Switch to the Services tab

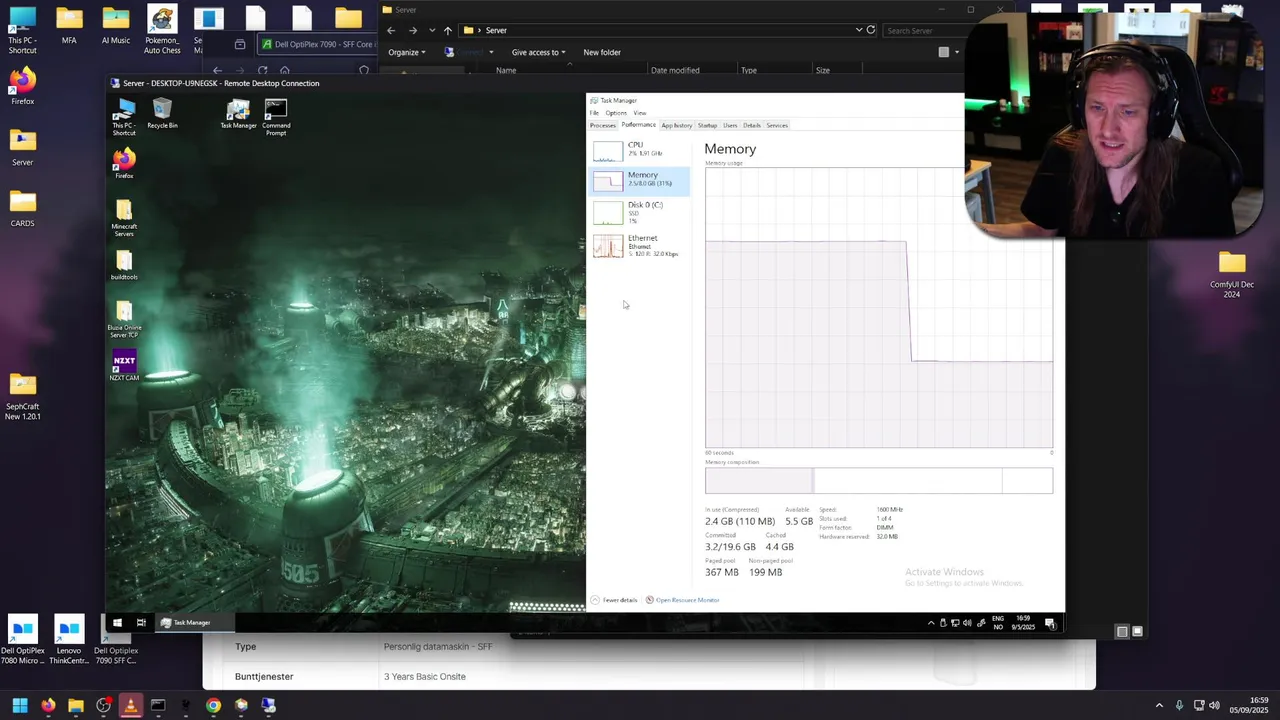tap(777, 125)
